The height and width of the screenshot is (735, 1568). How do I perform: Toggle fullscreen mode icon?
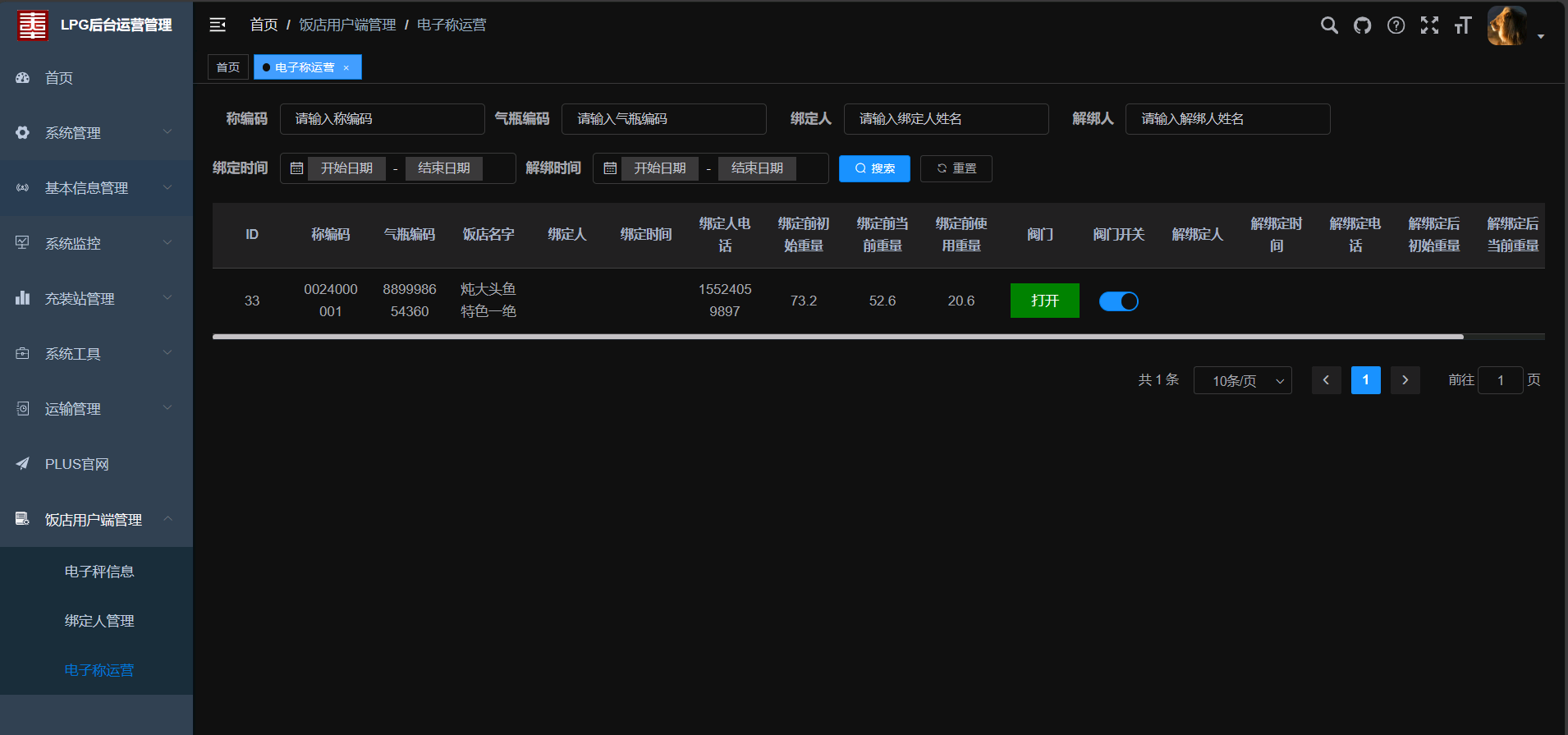tap(1429, 25)
